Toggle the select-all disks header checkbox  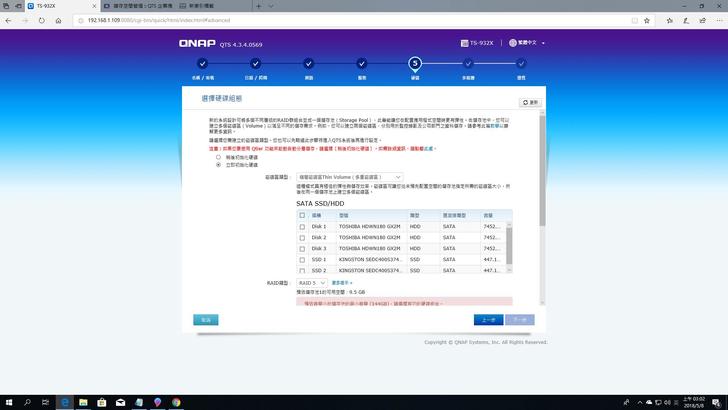(x=302, y=215)
